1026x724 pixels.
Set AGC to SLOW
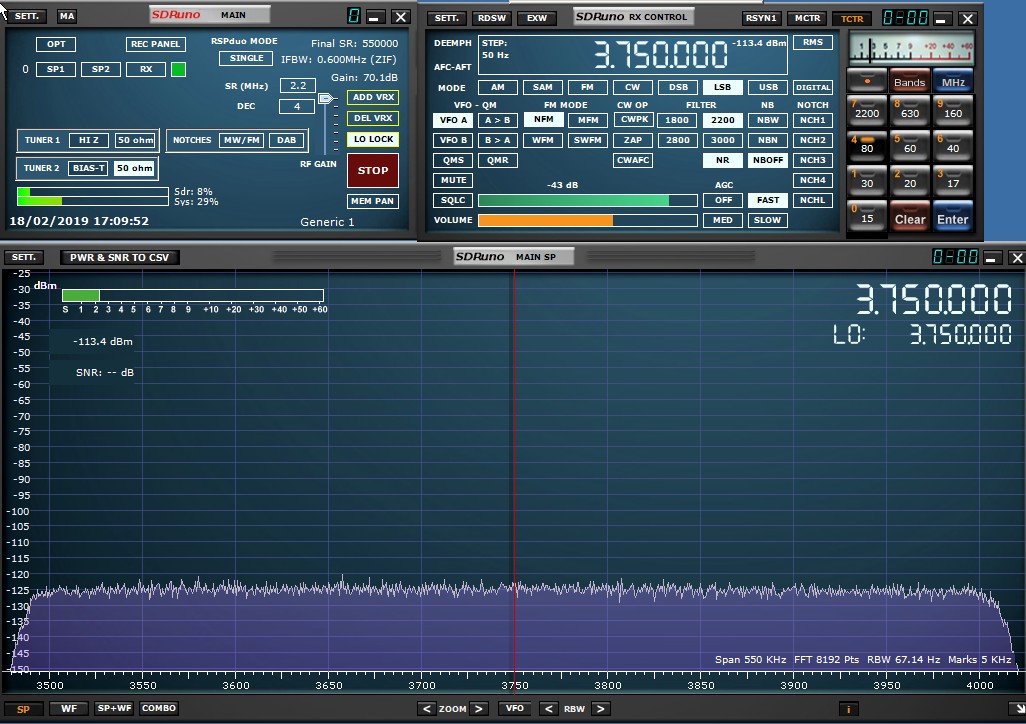[767, 220]
